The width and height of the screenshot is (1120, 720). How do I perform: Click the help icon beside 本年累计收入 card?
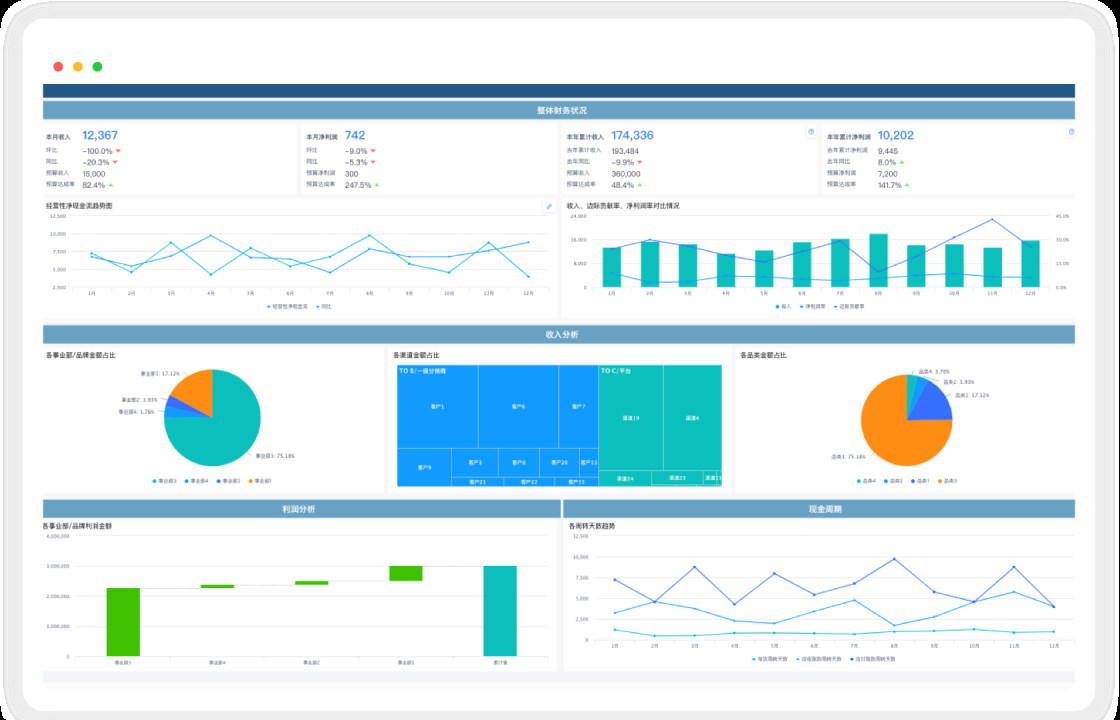click(x=811, y=132)
